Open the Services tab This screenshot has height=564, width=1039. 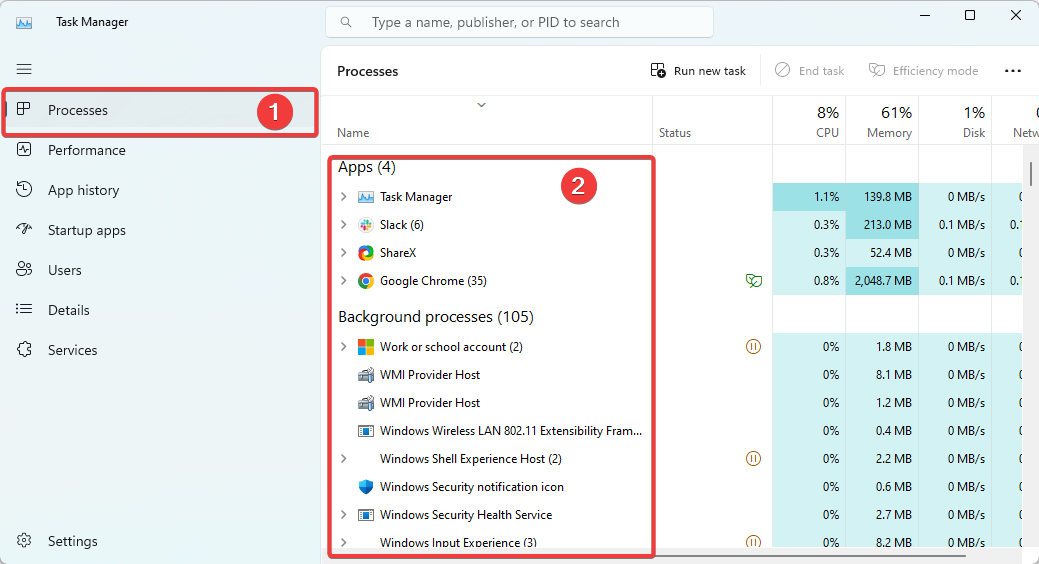(159, 350)
